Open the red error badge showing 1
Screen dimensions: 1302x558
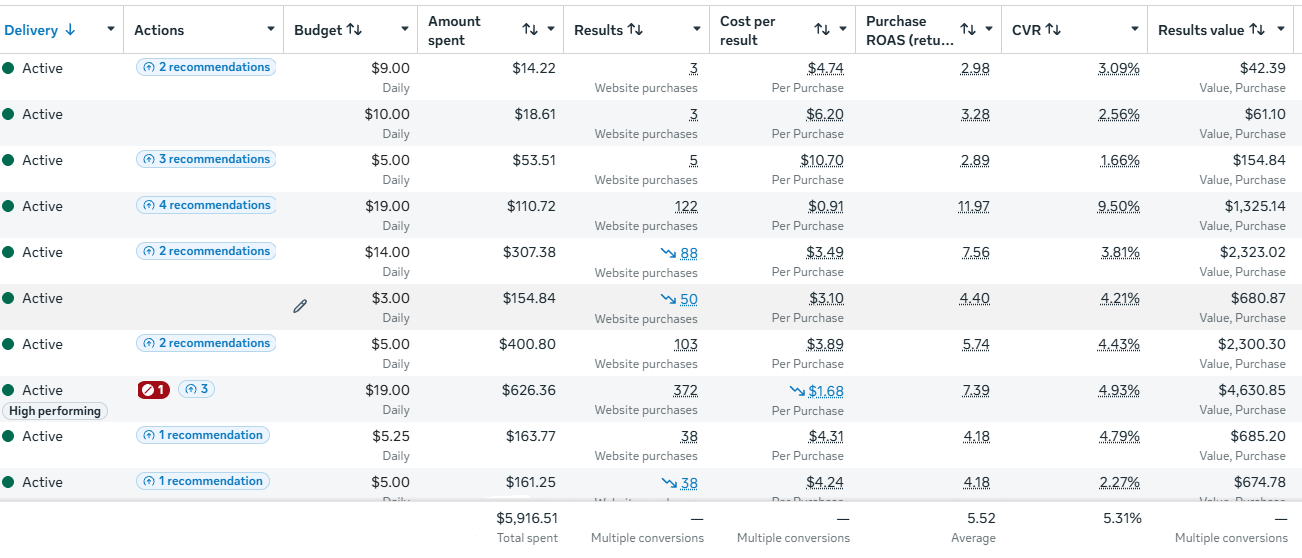pyautogui.click(x=154, y=389)
